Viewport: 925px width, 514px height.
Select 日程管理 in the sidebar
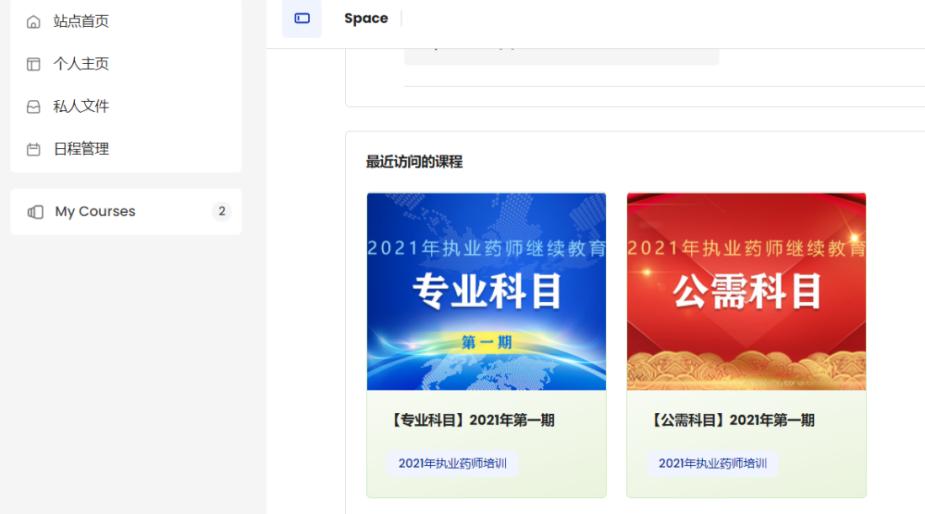[81, 149]
